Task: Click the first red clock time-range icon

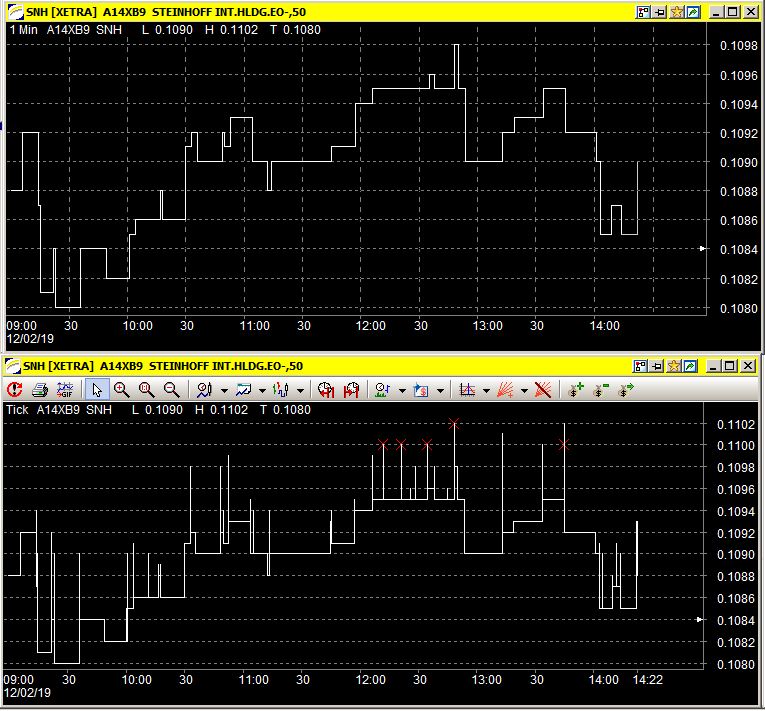Action: tap(326, 389)
